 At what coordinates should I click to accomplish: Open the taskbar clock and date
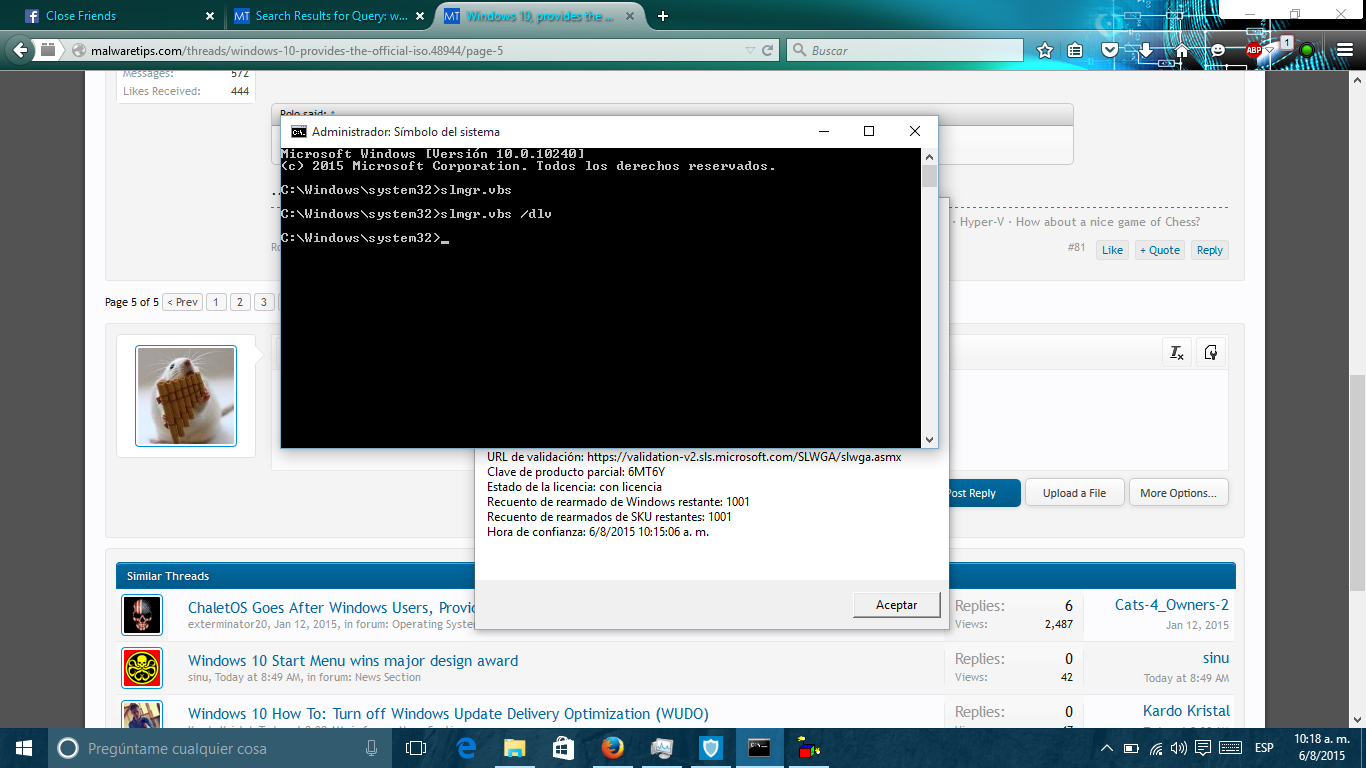click(x=1322, y=748)
